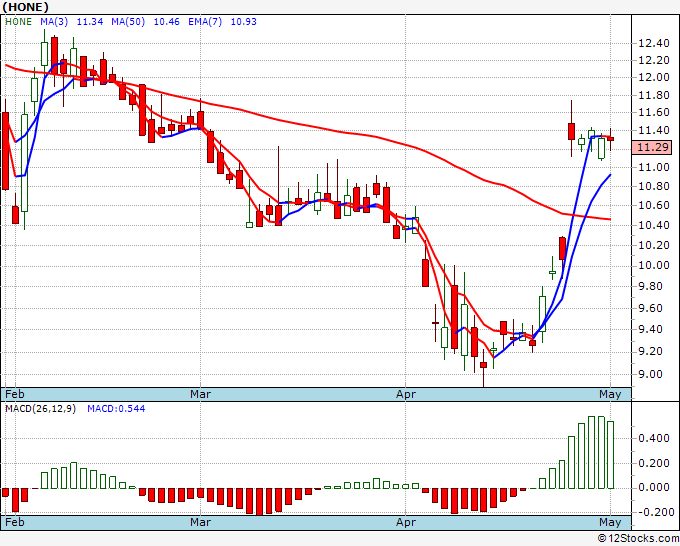Click the 10.00 price axis label

point(654,265)
